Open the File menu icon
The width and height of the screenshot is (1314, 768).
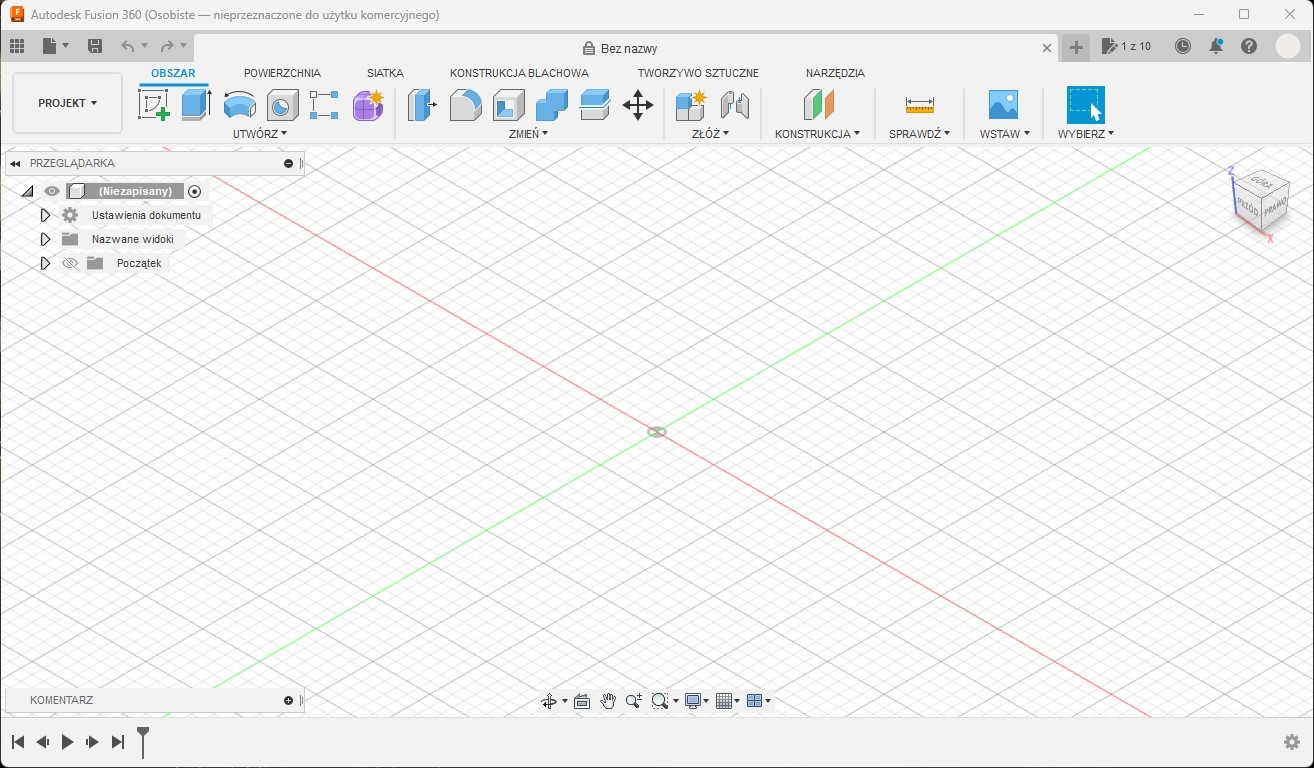[56, 46]
